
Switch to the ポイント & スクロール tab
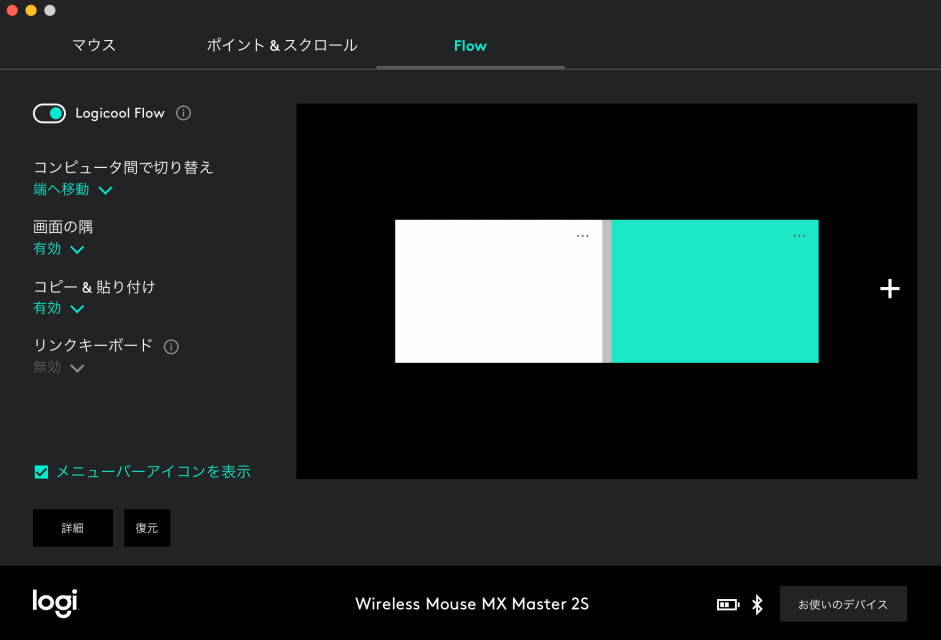click(x=282, y=45)
